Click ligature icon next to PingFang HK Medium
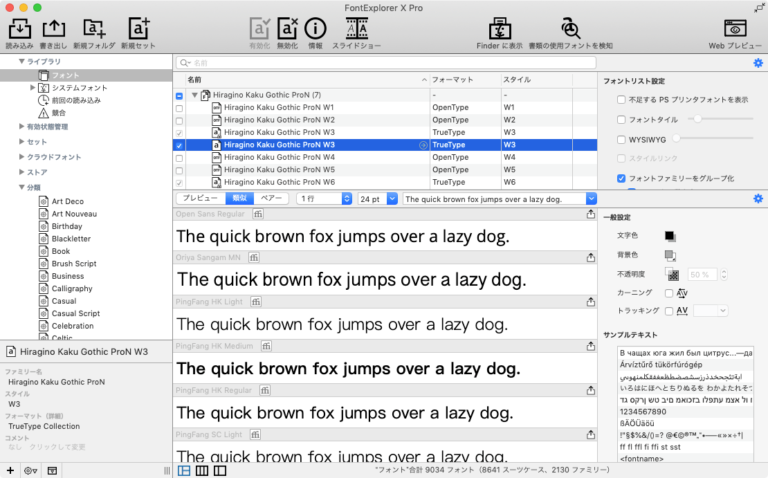 click(266, 346)
